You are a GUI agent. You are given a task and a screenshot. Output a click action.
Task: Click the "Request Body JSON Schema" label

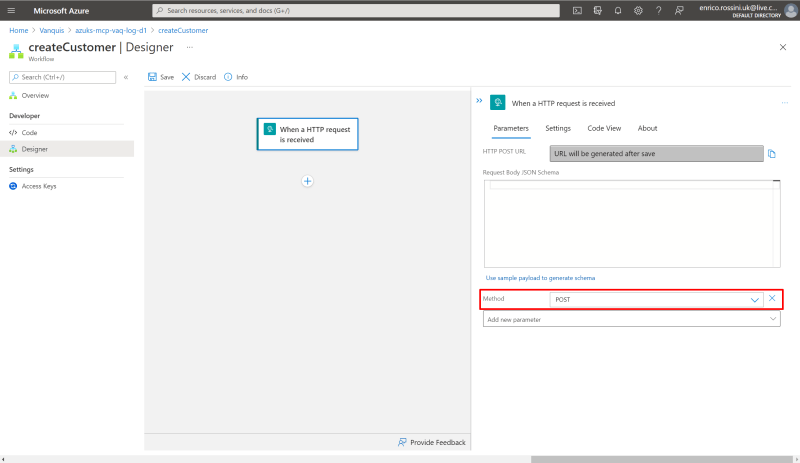[x=520, y=173]
